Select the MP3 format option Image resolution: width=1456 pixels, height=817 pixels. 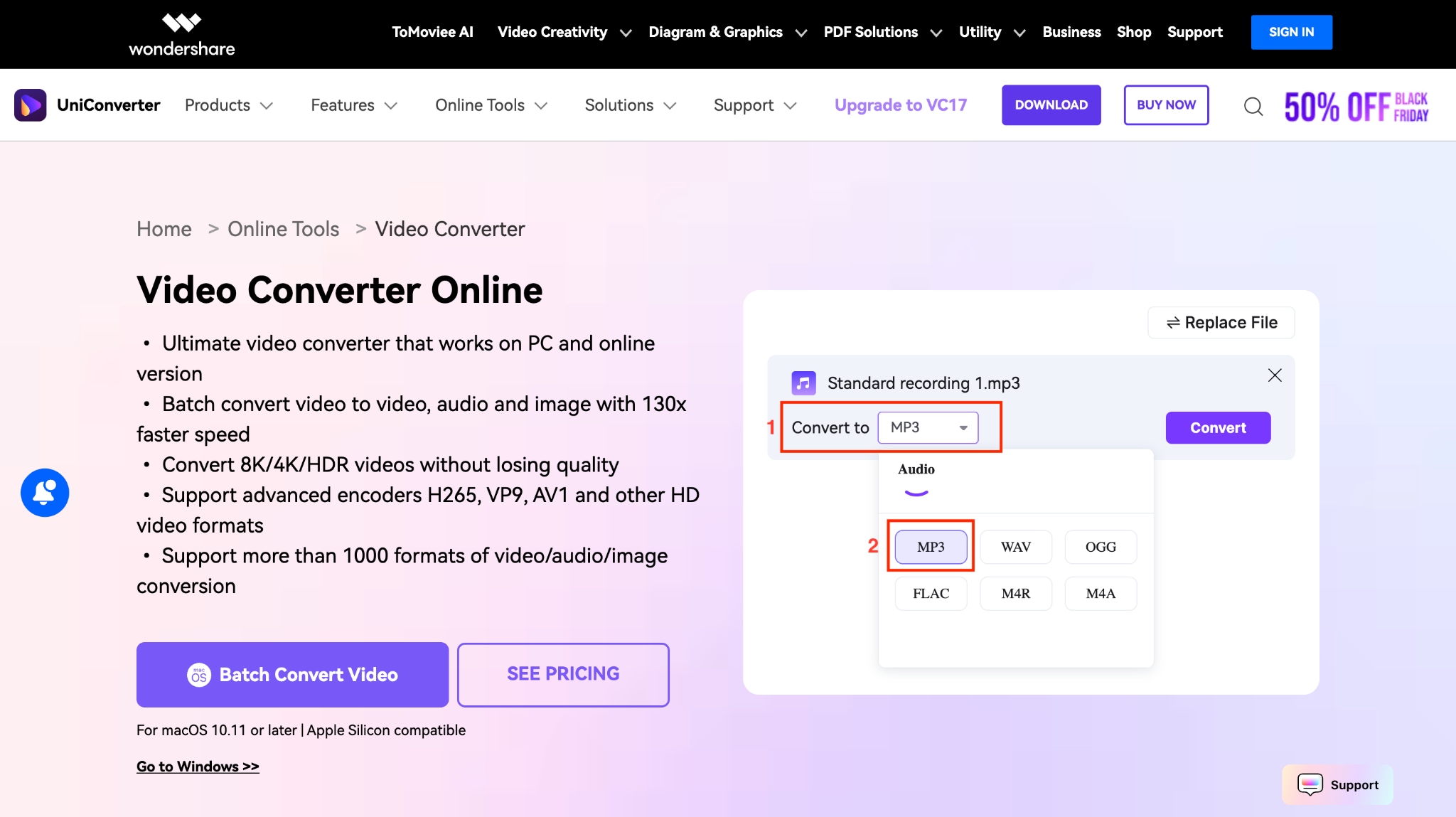930,546
